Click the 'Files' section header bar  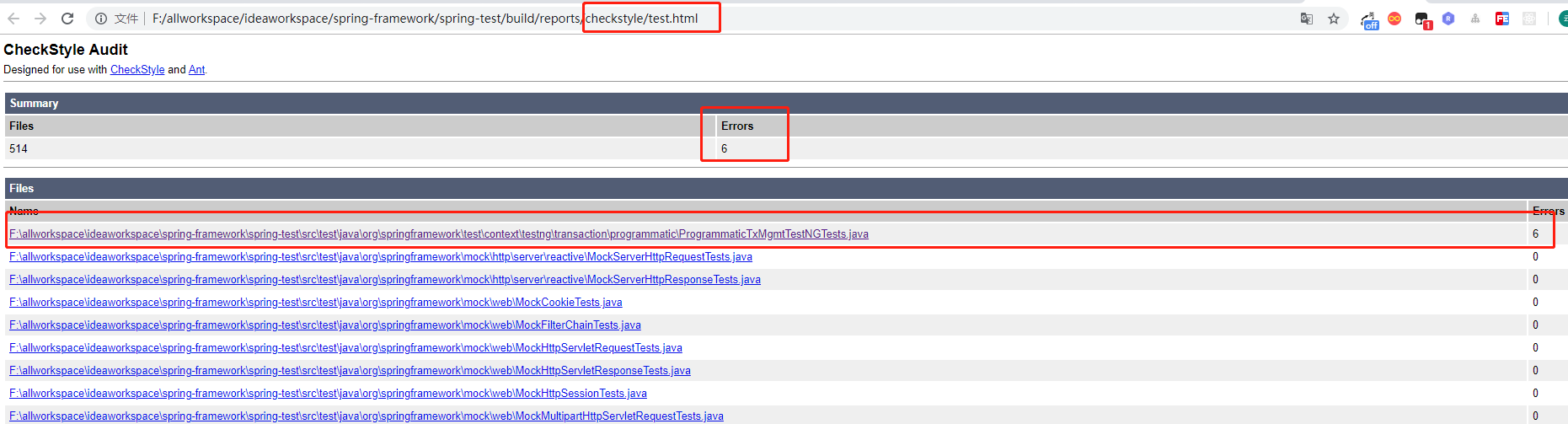786,189
